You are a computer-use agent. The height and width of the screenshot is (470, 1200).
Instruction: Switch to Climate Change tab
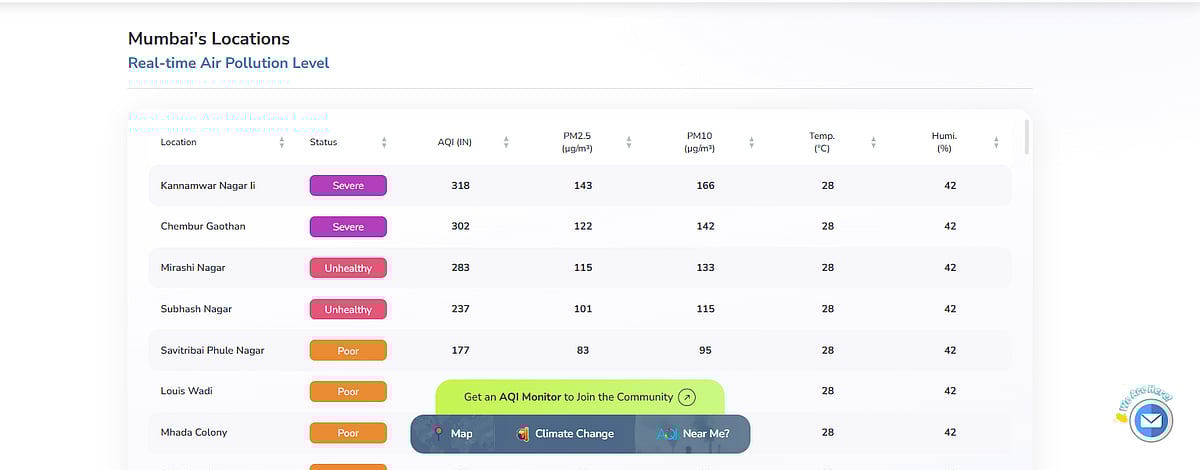coord(574,434)
